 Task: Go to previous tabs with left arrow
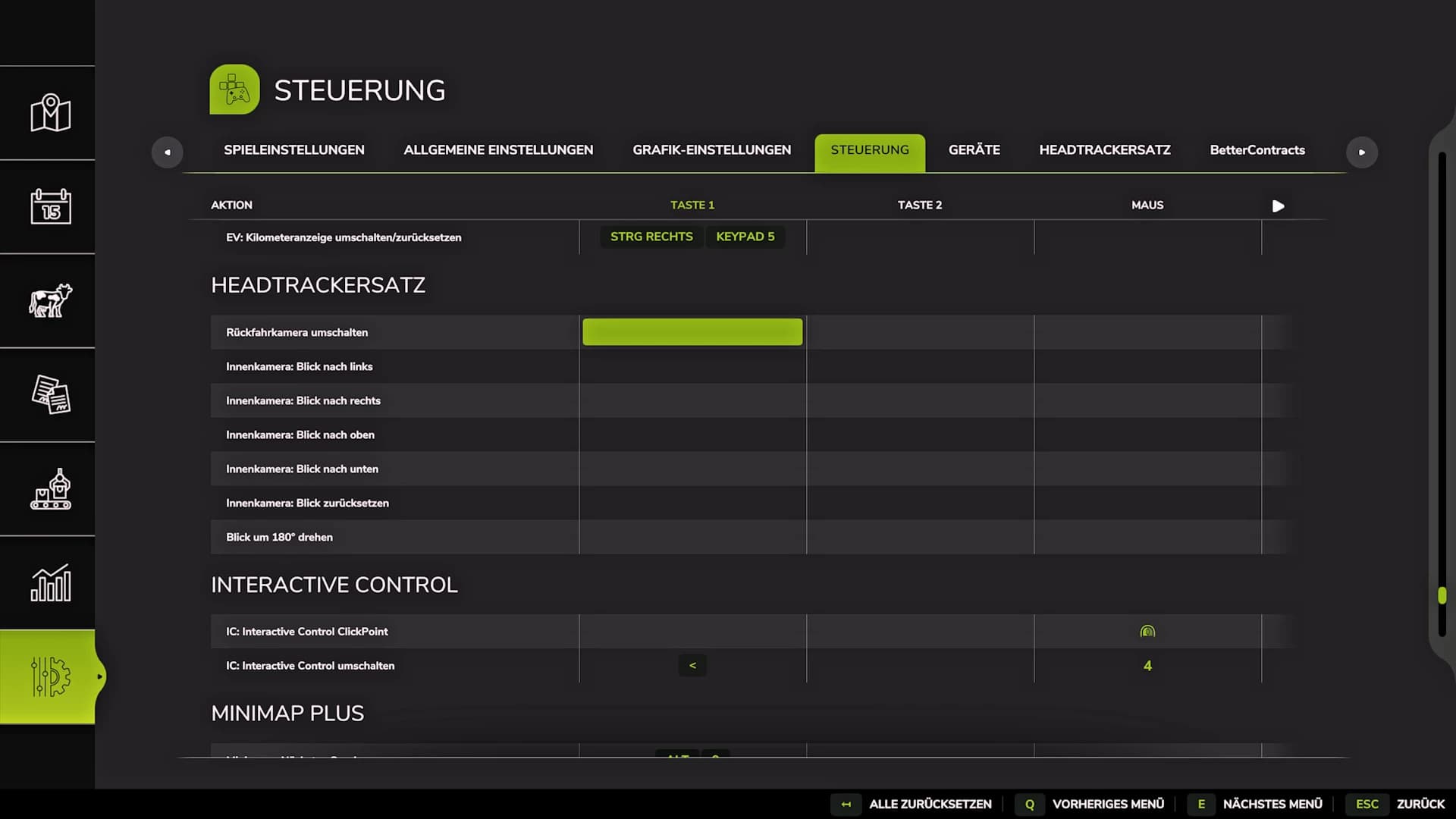[x=168, y=152]
